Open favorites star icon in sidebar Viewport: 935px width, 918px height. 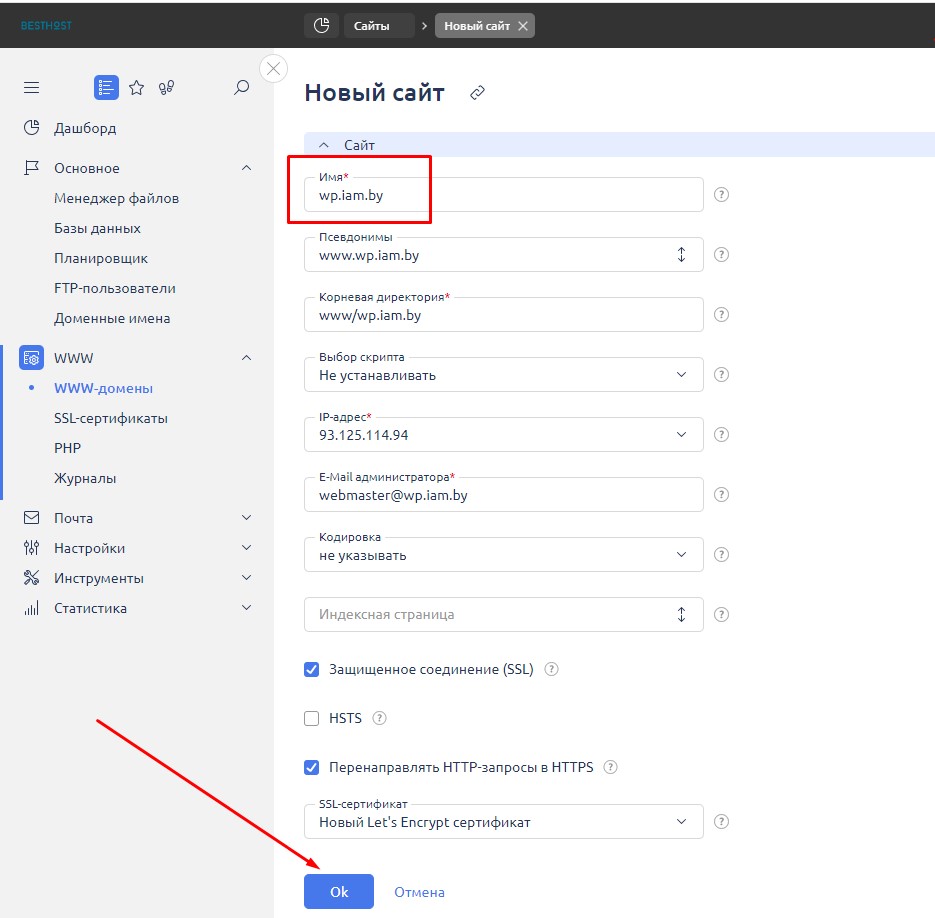tap(137, 88)
